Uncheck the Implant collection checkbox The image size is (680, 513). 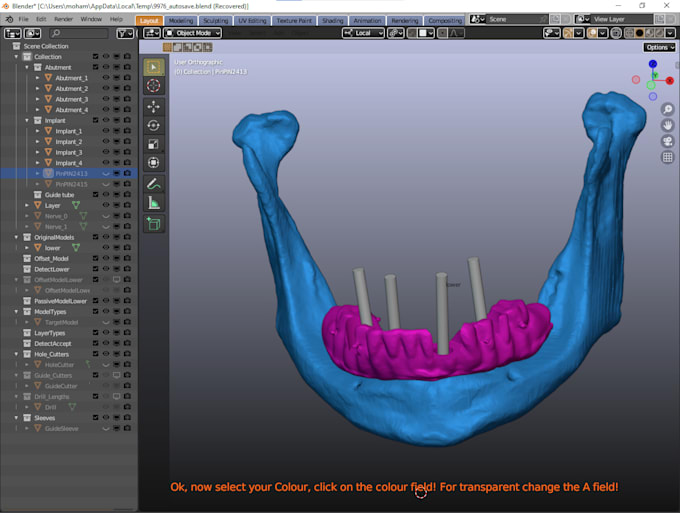pos(95,121)
